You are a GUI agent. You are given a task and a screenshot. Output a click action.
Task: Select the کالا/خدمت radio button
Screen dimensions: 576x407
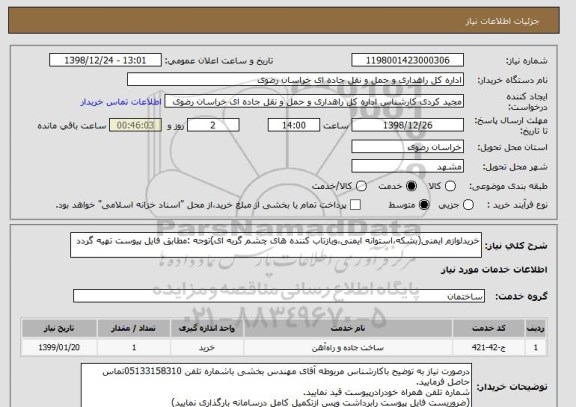pos(361,186)
